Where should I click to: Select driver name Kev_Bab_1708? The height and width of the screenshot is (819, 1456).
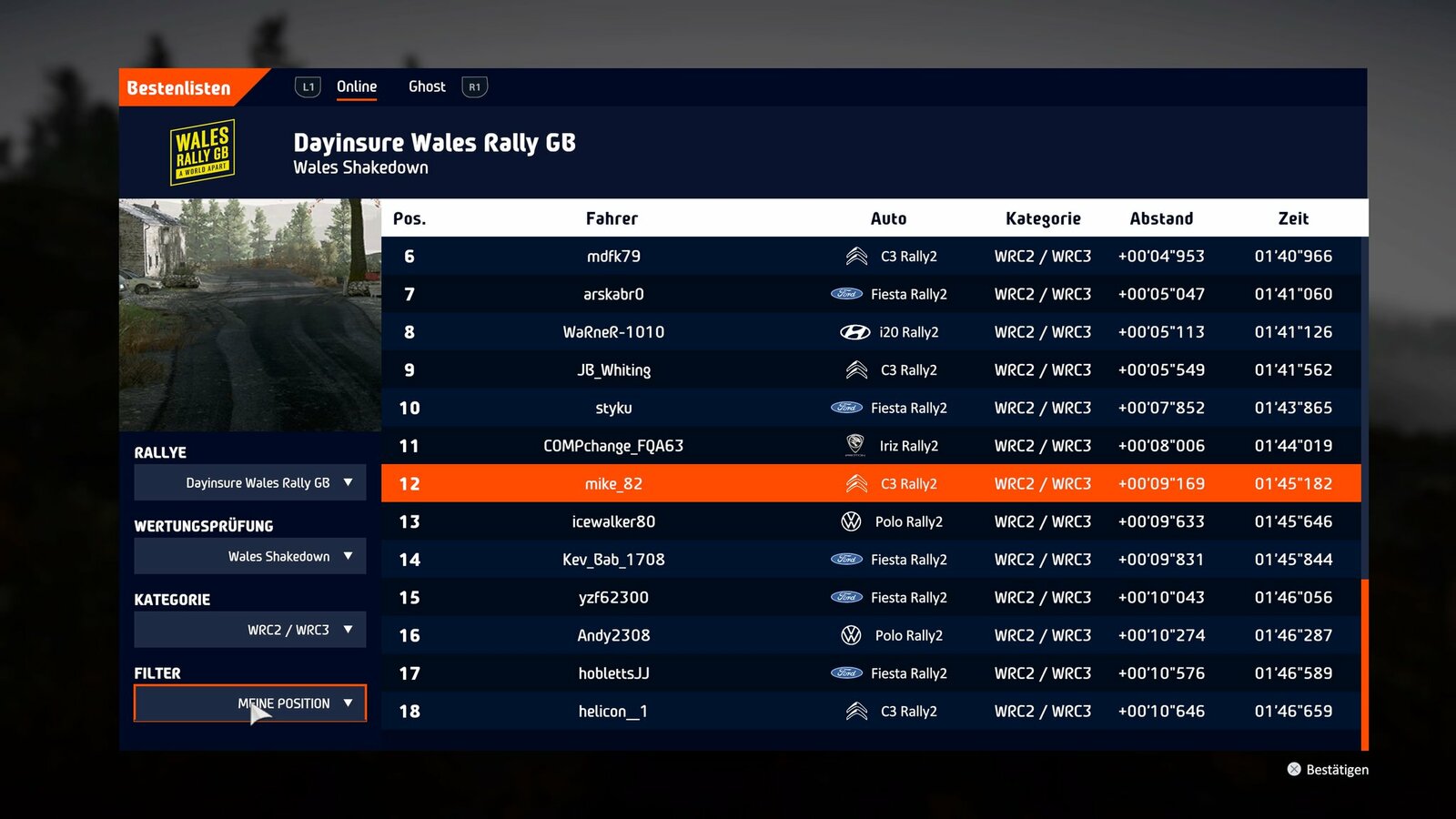(x=613, y=560)
